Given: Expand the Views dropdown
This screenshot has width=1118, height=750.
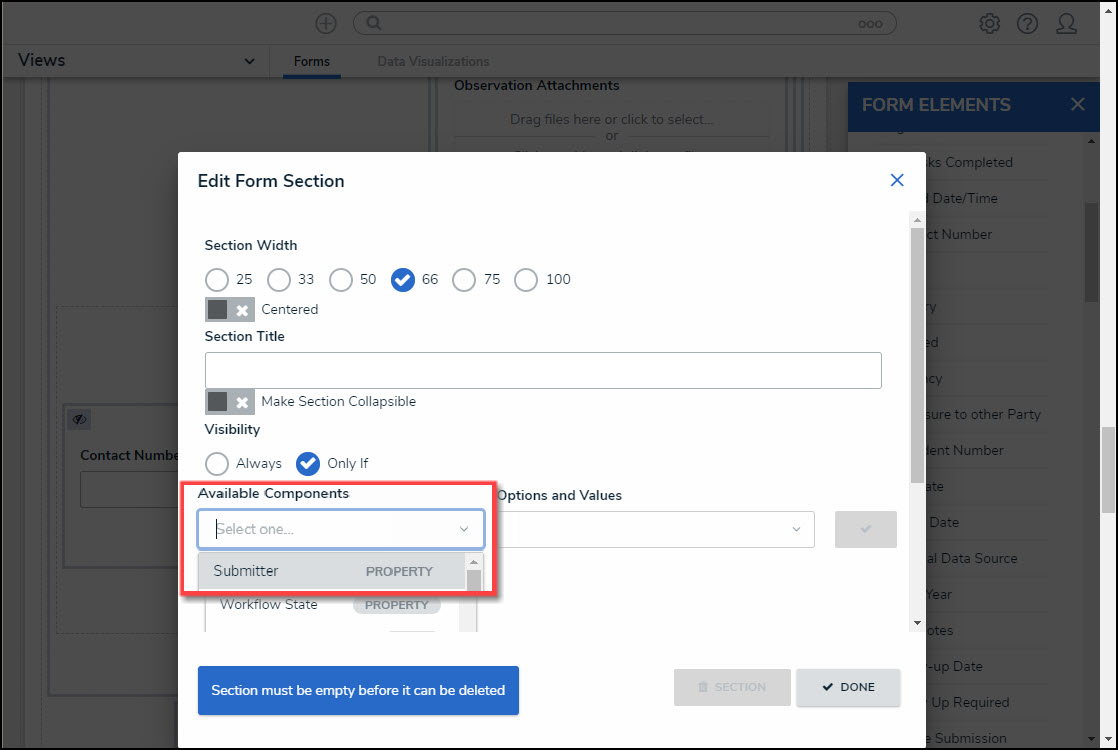Looking at the screenshot, I should (x=249, y=61).
